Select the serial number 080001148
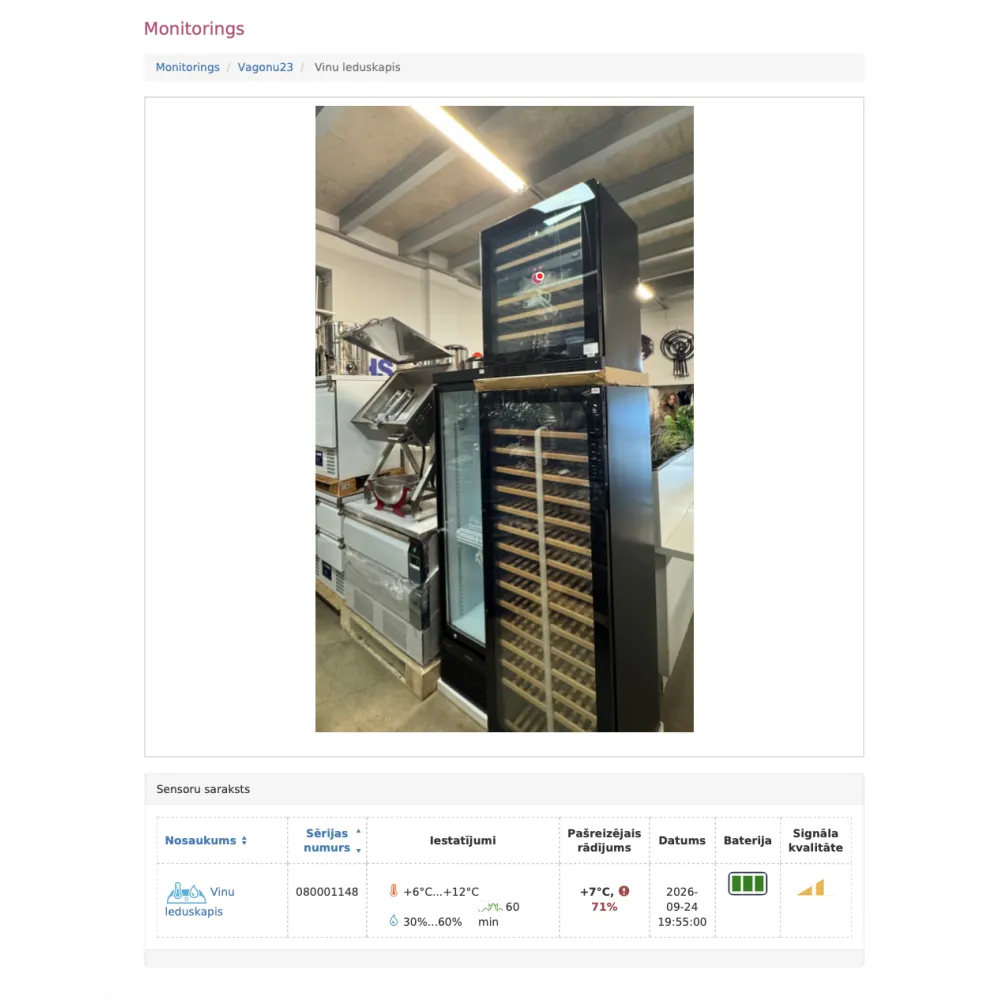The width and height of the screenshot is (1000, 1000). pyautogui.click(x=327, y=892)
